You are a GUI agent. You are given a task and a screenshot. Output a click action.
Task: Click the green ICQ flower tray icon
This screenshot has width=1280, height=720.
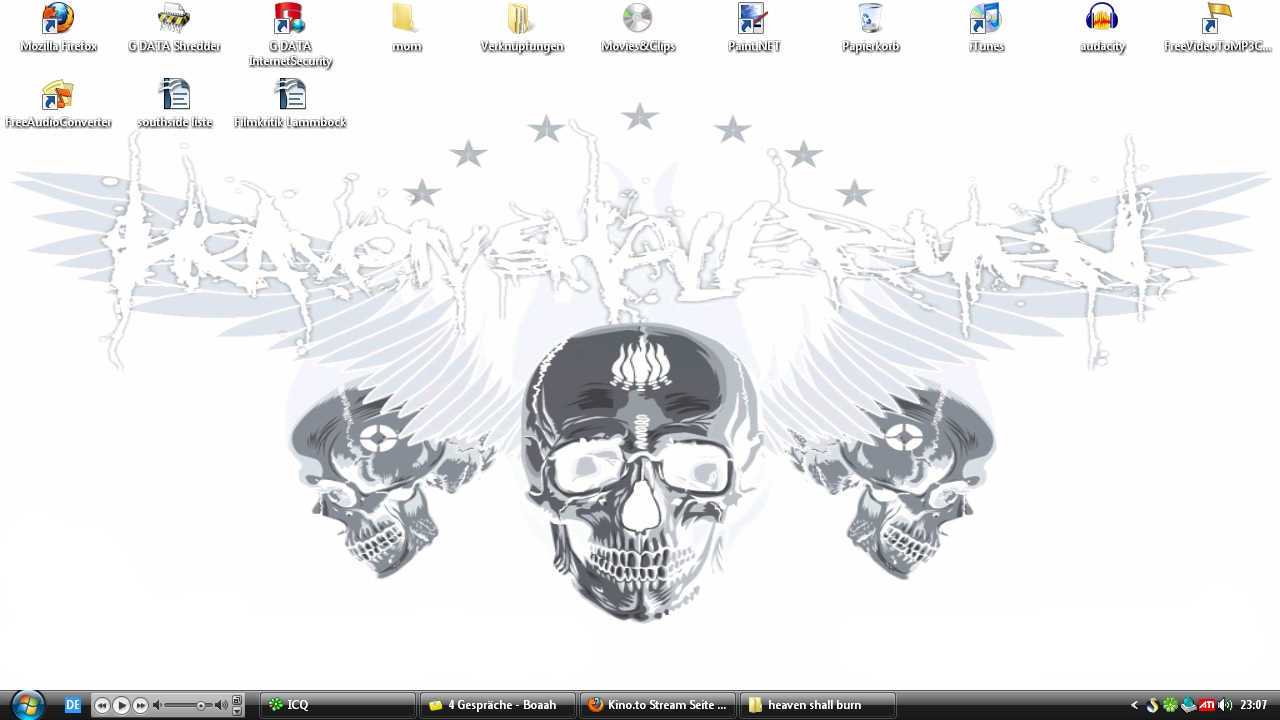[1170, 705]
